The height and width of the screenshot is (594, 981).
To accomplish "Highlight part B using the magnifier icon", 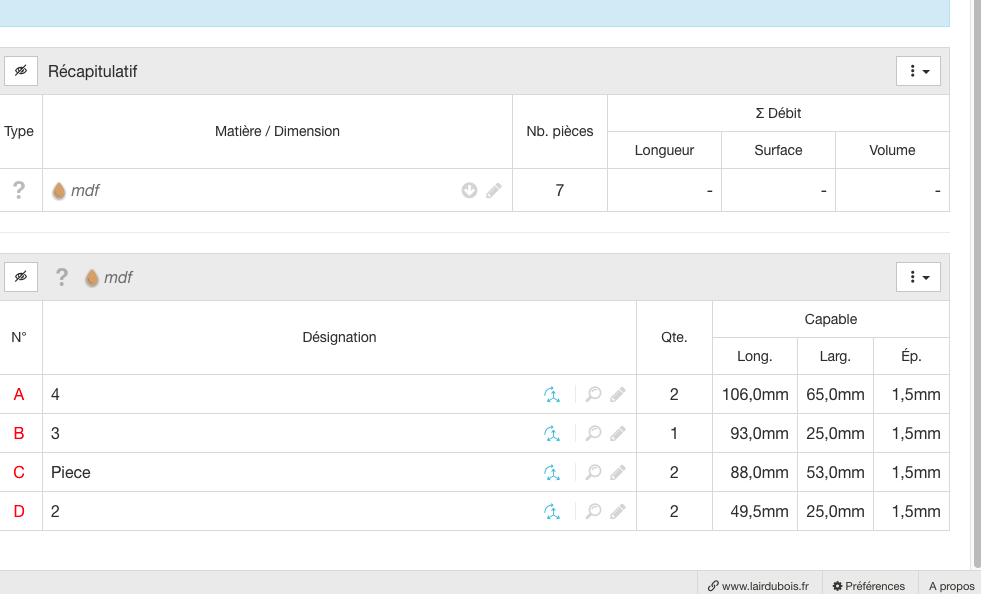I will pyautogui.click(x=593, y=433).
